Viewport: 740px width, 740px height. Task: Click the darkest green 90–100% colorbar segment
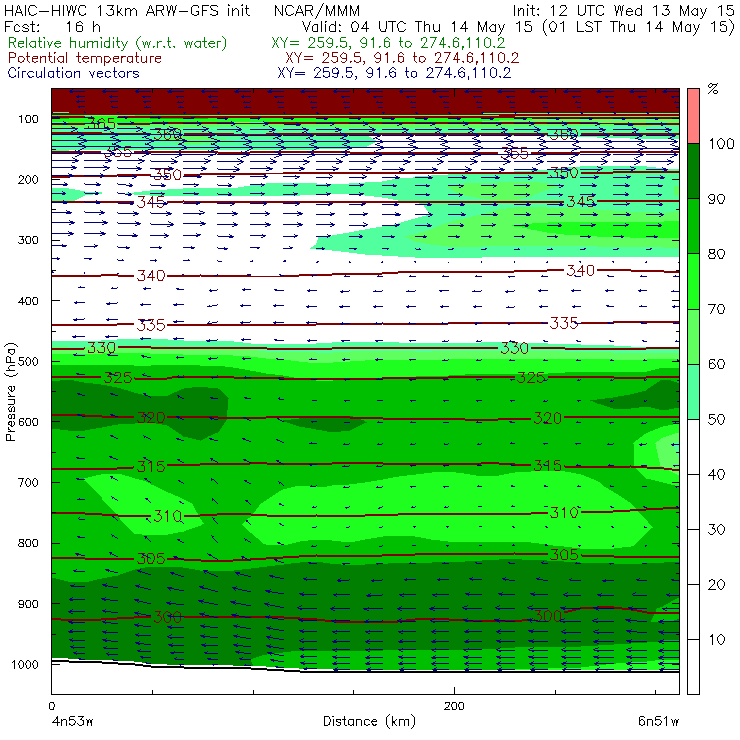pos(693,171)
